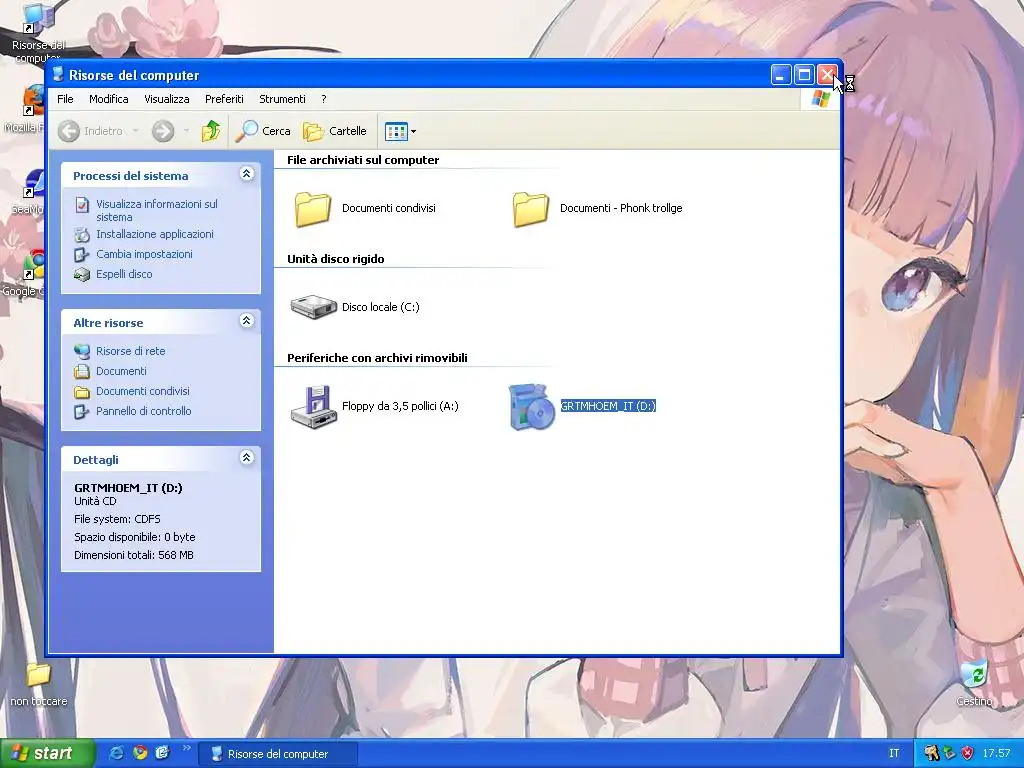Viewport: 1024px width, 768px height.
Task: Collapse the Altre risorse panel
Action: click(246, 321)
